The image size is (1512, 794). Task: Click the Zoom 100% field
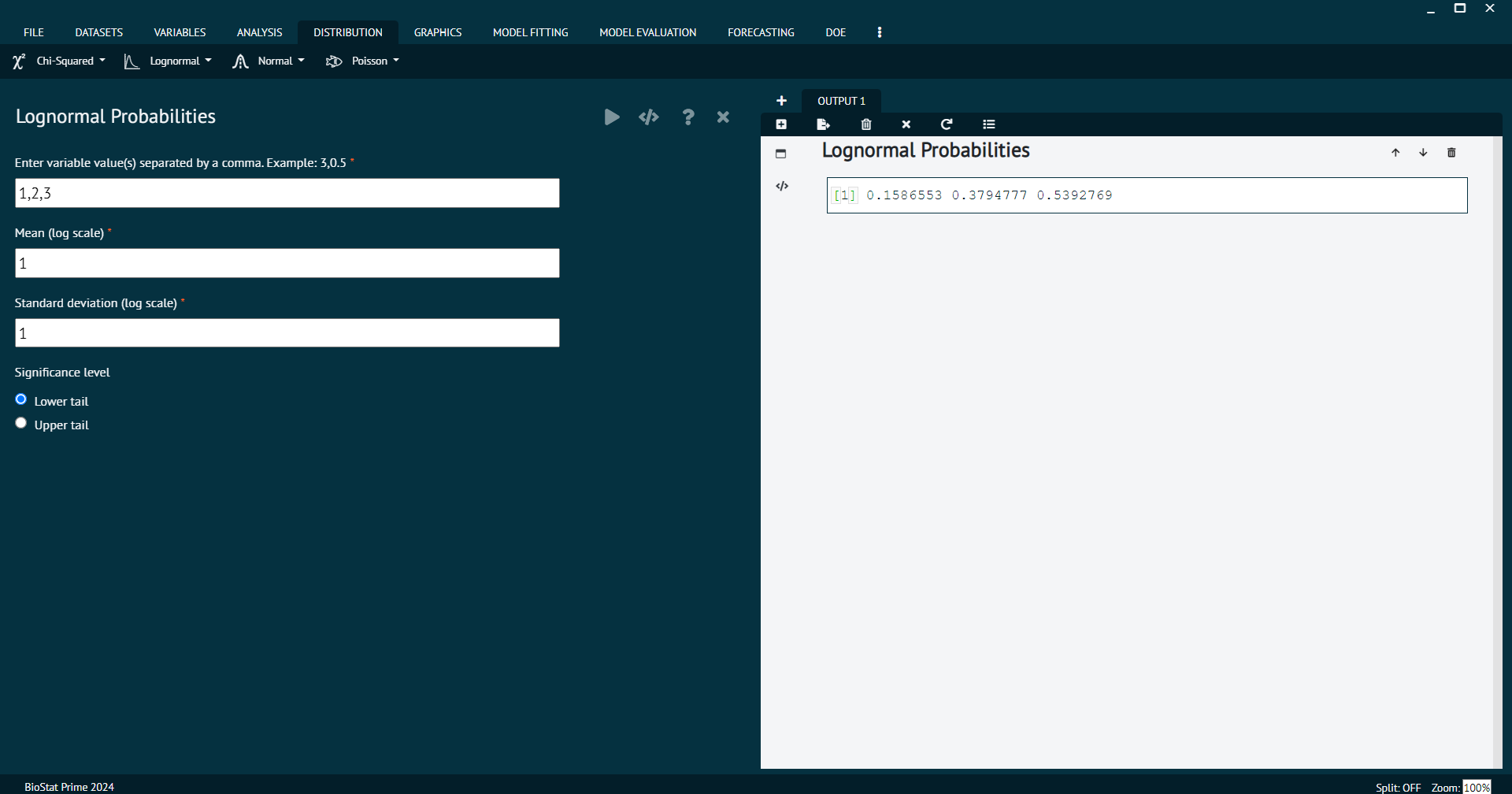pyautogui.click(x=1477, y=787)
